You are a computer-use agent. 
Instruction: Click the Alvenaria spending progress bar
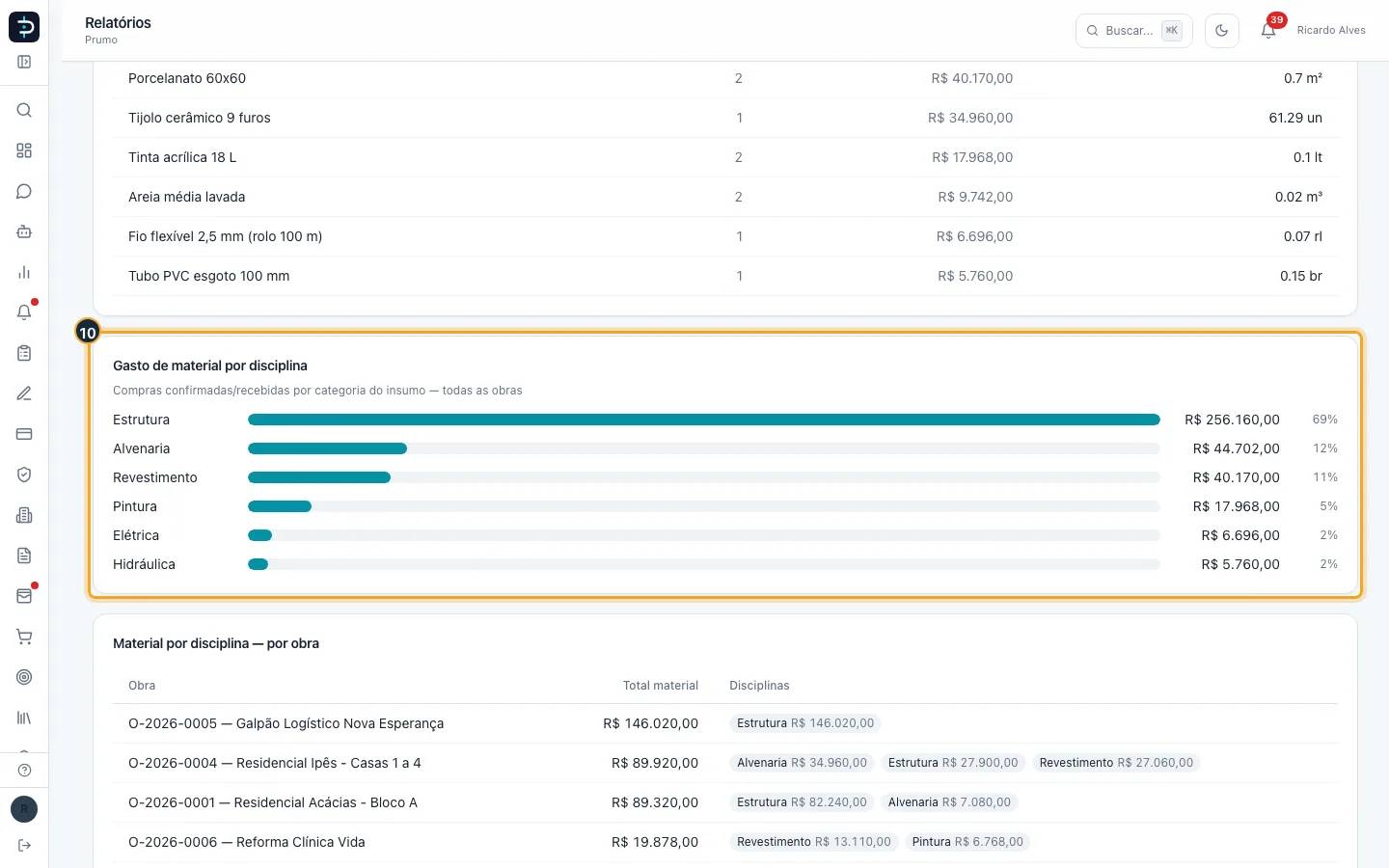pyautogui.click(x=704, y=448)
